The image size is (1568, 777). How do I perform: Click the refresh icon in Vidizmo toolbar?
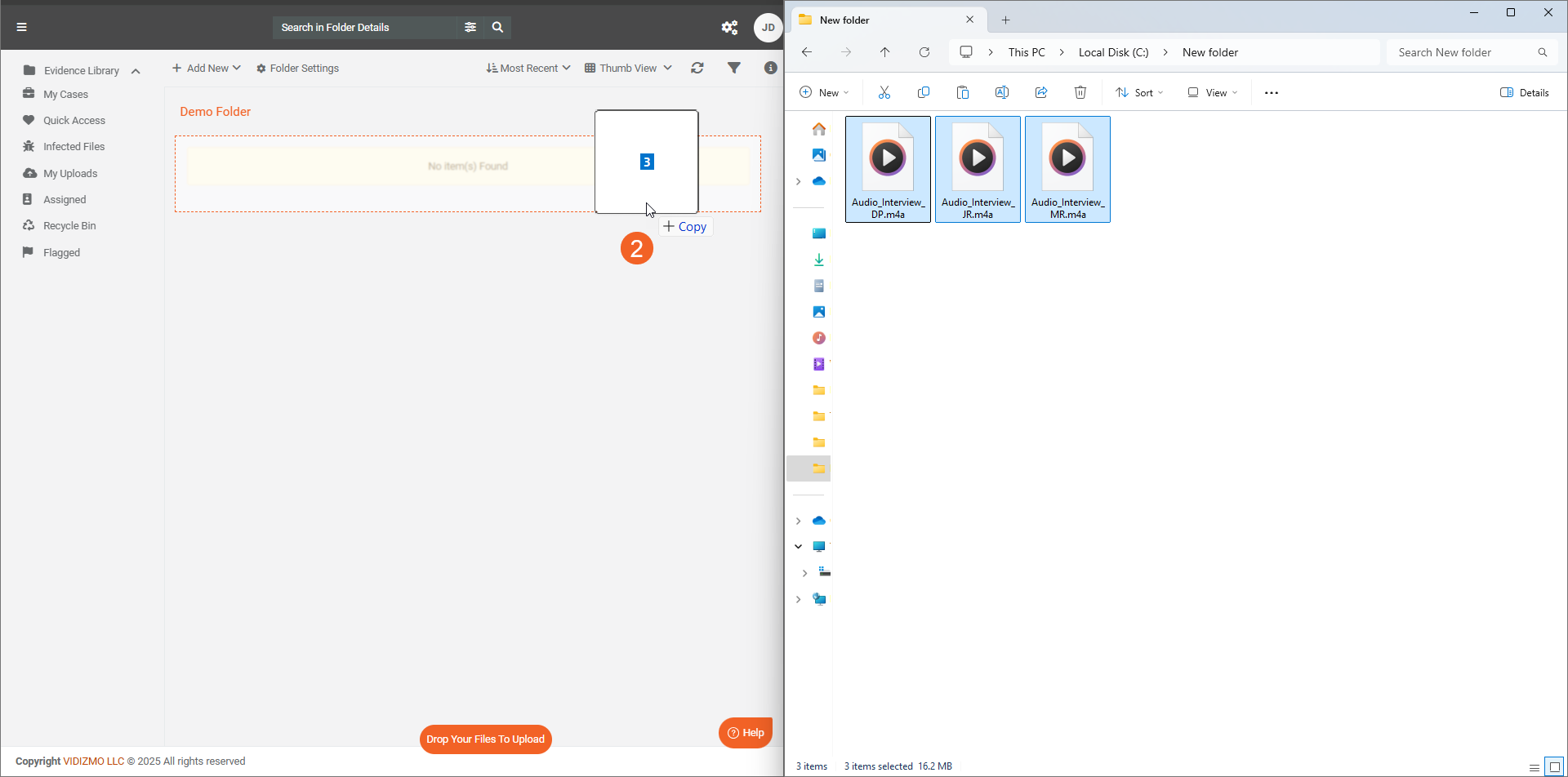pyautogui.click(x=697, y=69)
